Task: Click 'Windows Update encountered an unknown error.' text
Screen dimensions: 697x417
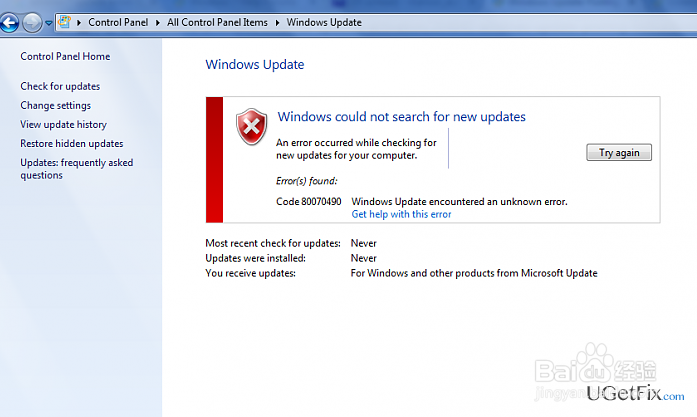Action: pyautogui.click(x=459, y=201)
